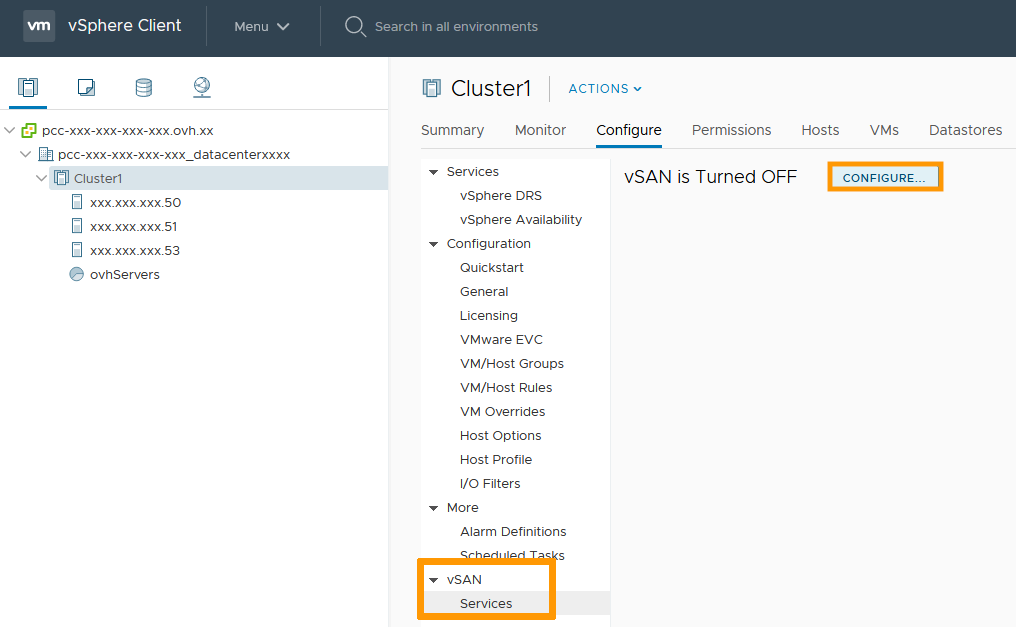Open the Menu dropdown

(262, 27)
